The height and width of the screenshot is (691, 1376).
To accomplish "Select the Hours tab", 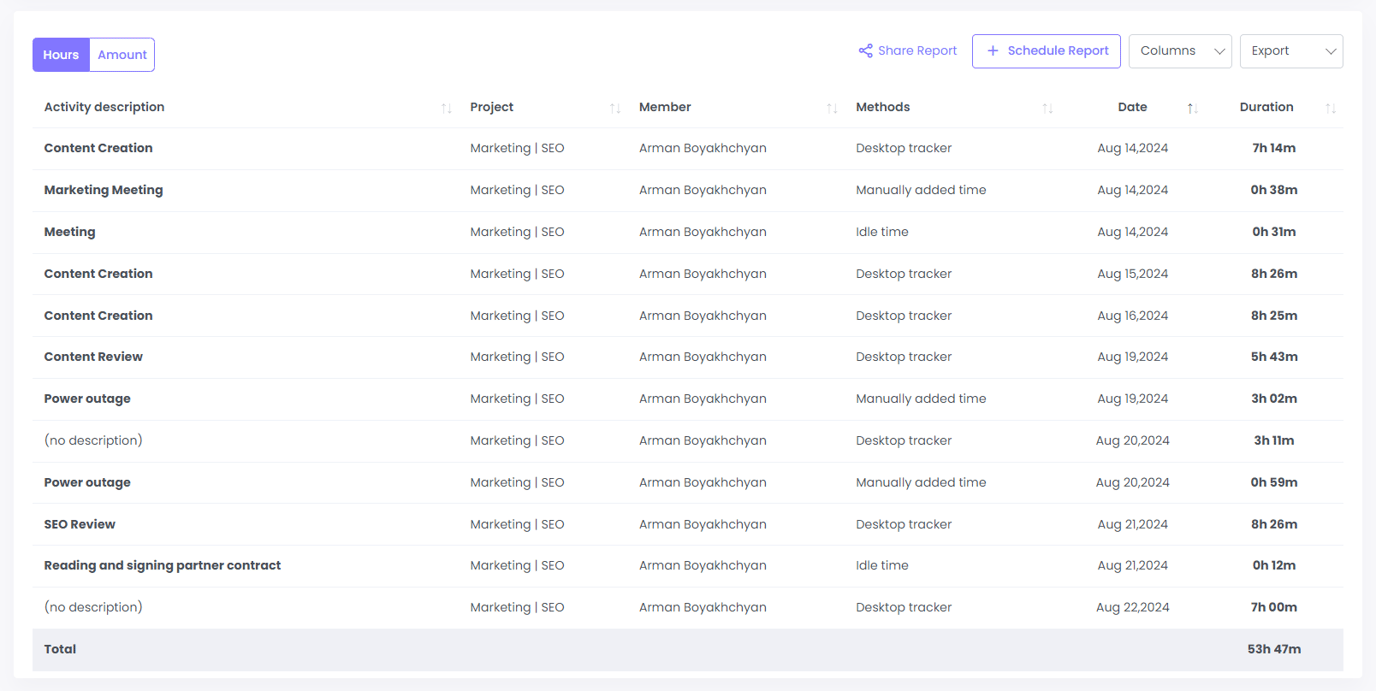I will (60, 54).
